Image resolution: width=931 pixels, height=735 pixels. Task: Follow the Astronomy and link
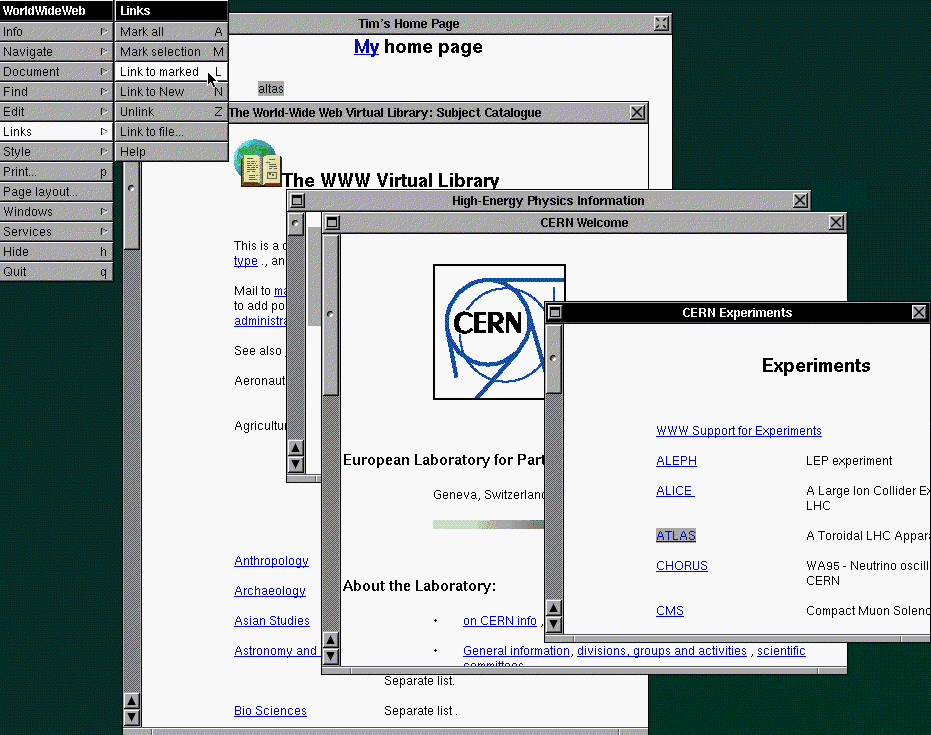click(276, 651)
